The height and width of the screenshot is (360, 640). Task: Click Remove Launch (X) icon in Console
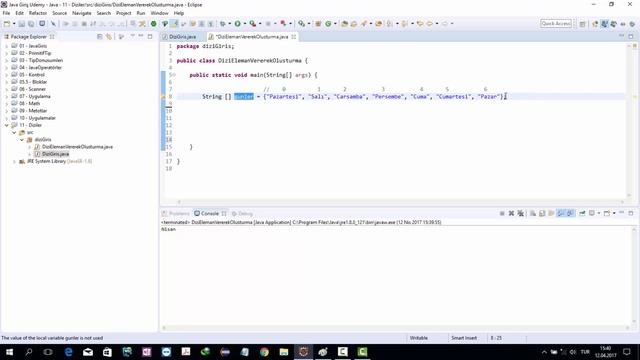point(511,213)
